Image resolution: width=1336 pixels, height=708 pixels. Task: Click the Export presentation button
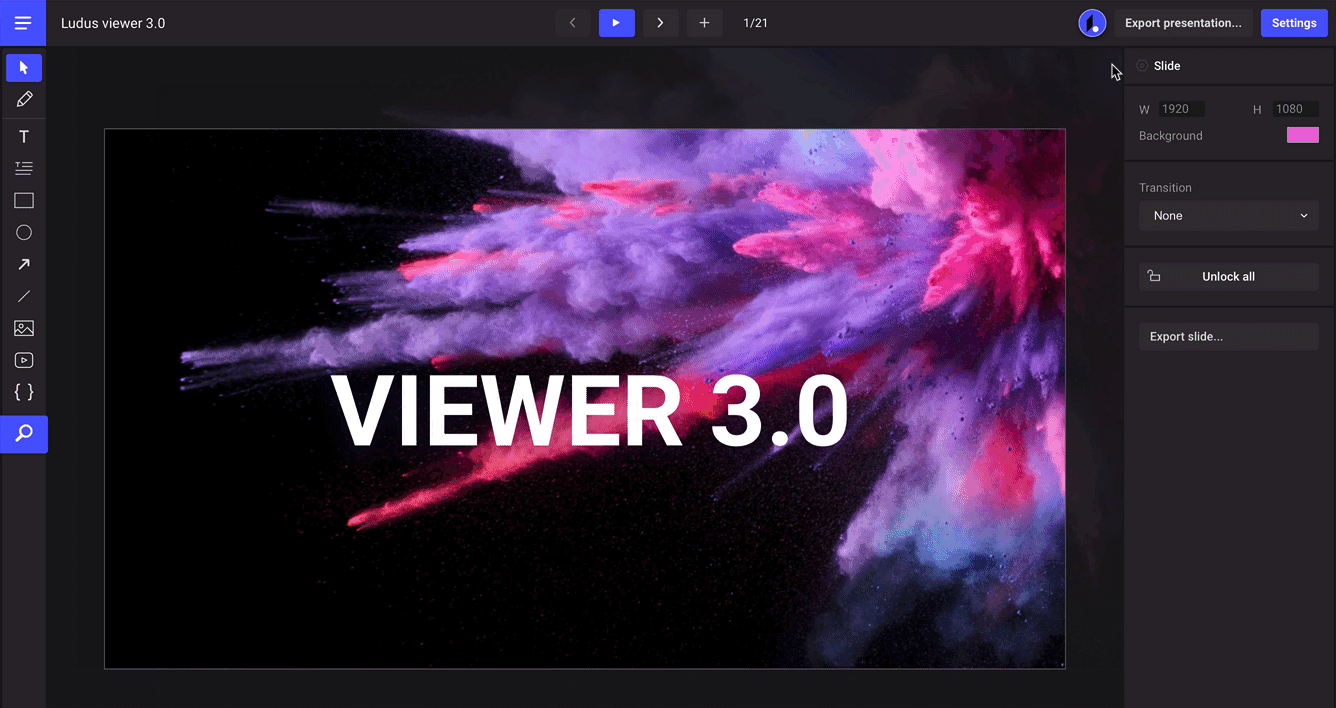pyautogui.click(x=1183, y=23)
